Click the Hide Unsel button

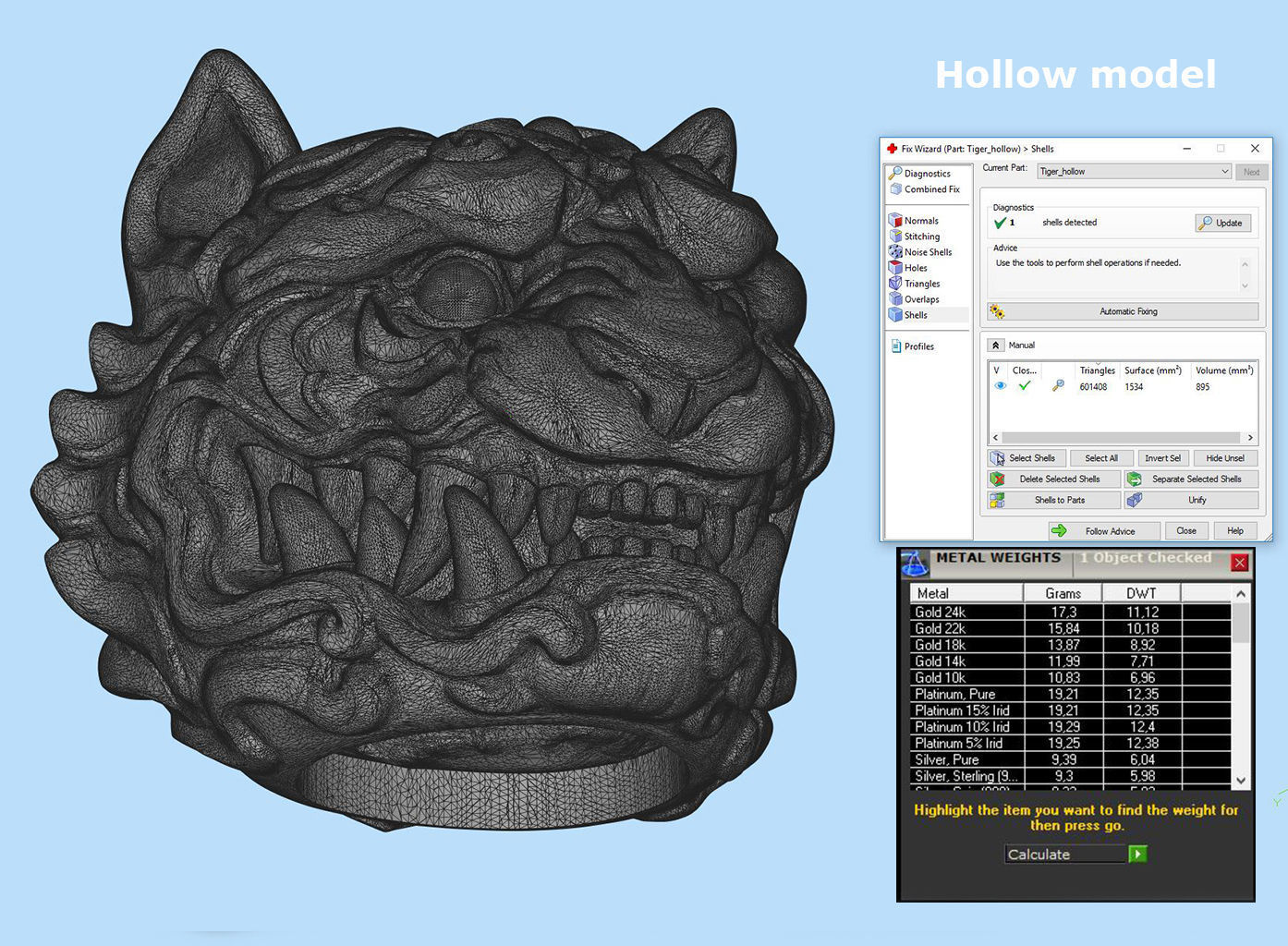tap(1225, 458)
